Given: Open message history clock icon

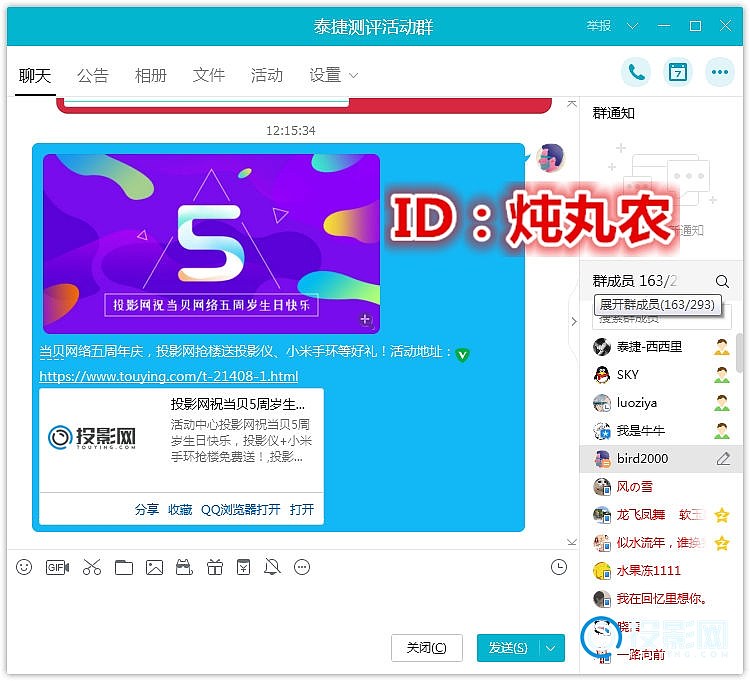Looking at the screenshot, I should tap(559, 567).
